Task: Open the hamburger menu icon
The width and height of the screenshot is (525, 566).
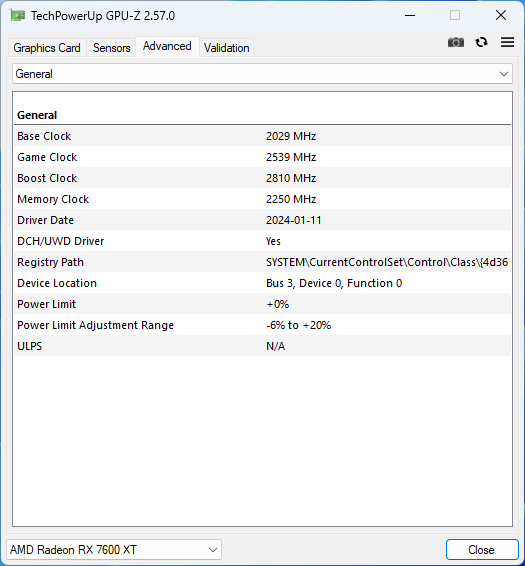Action: [507, 42]
